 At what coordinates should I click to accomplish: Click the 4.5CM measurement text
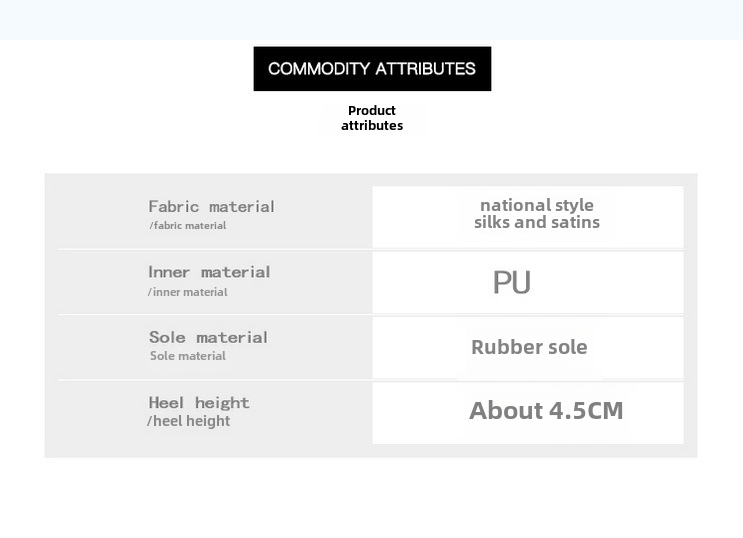click(x=585, y=410)
